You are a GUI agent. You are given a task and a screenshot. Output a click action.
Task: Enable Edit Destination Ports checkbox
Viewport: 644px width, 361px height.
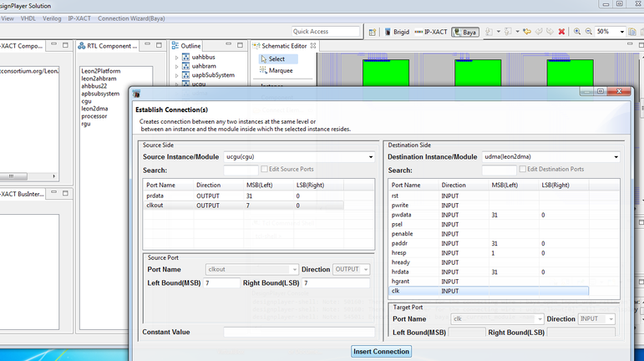pyautogui.click(x=522, y=169)
